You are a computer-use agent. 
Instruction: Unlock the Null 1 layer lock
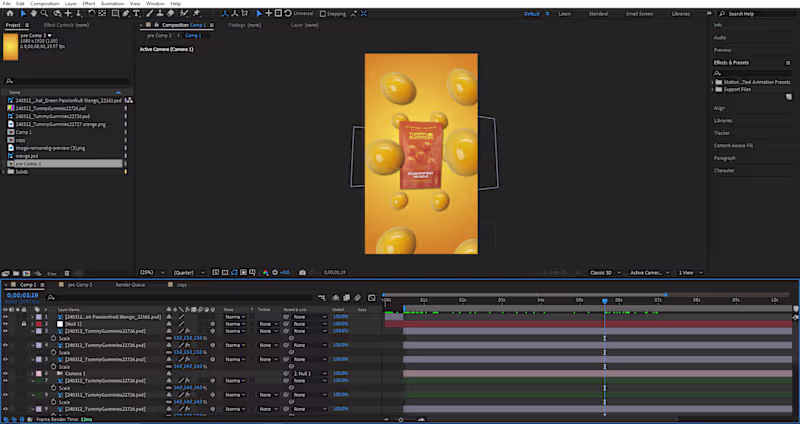tap(23, 324)
